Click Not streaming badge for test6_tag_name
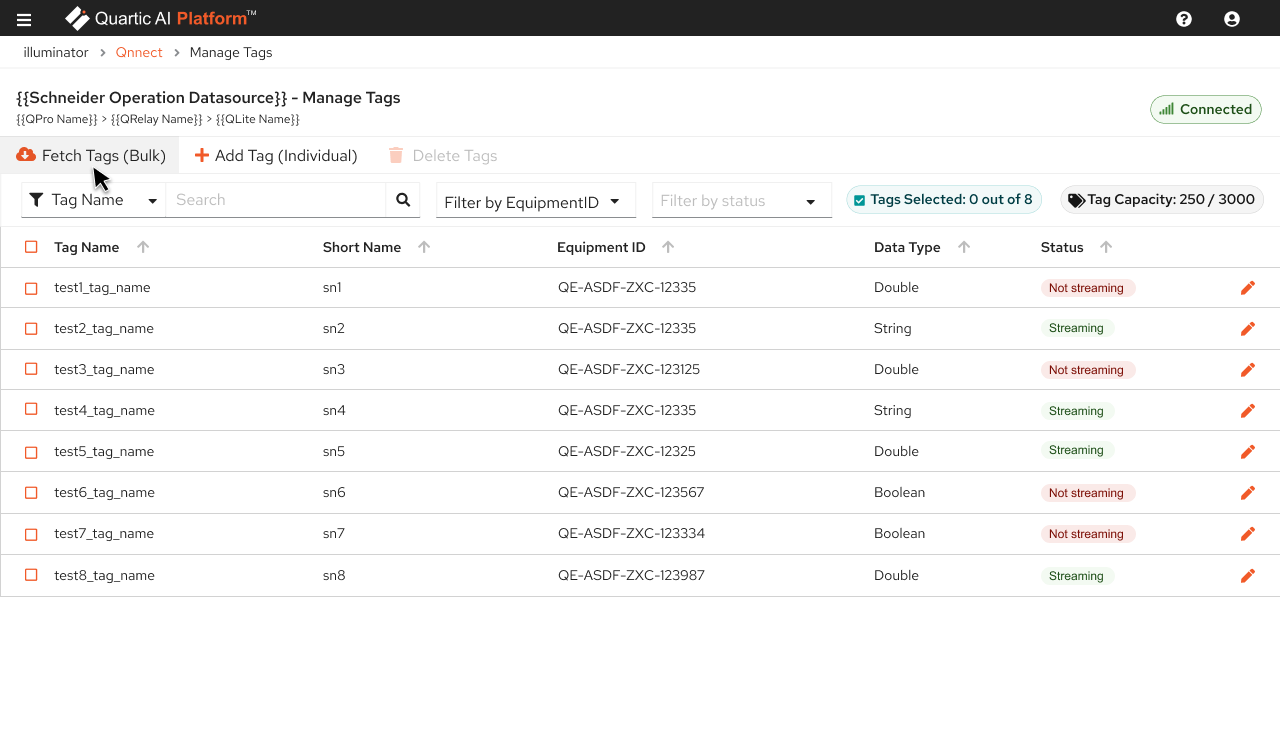This screenshot has width=1280, height=740. coord(1086,493)
